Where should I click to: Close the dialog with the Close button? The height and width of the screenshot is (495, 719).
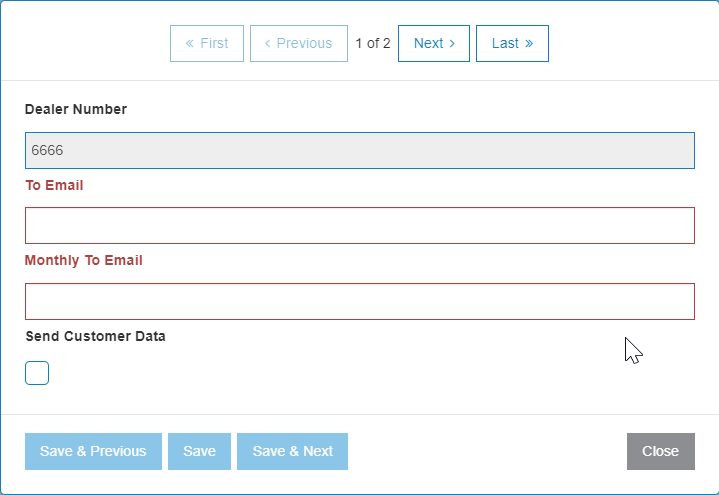pos(661,451)
